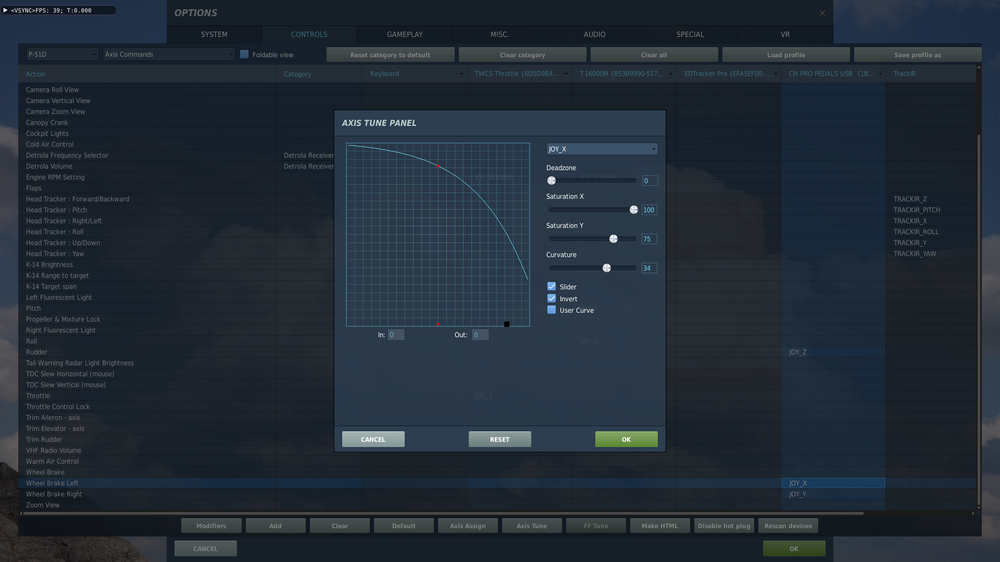Expand the T.16000M column dropdown
The height and width of the screenshot is (562, 1000).
tap(671, 74)
